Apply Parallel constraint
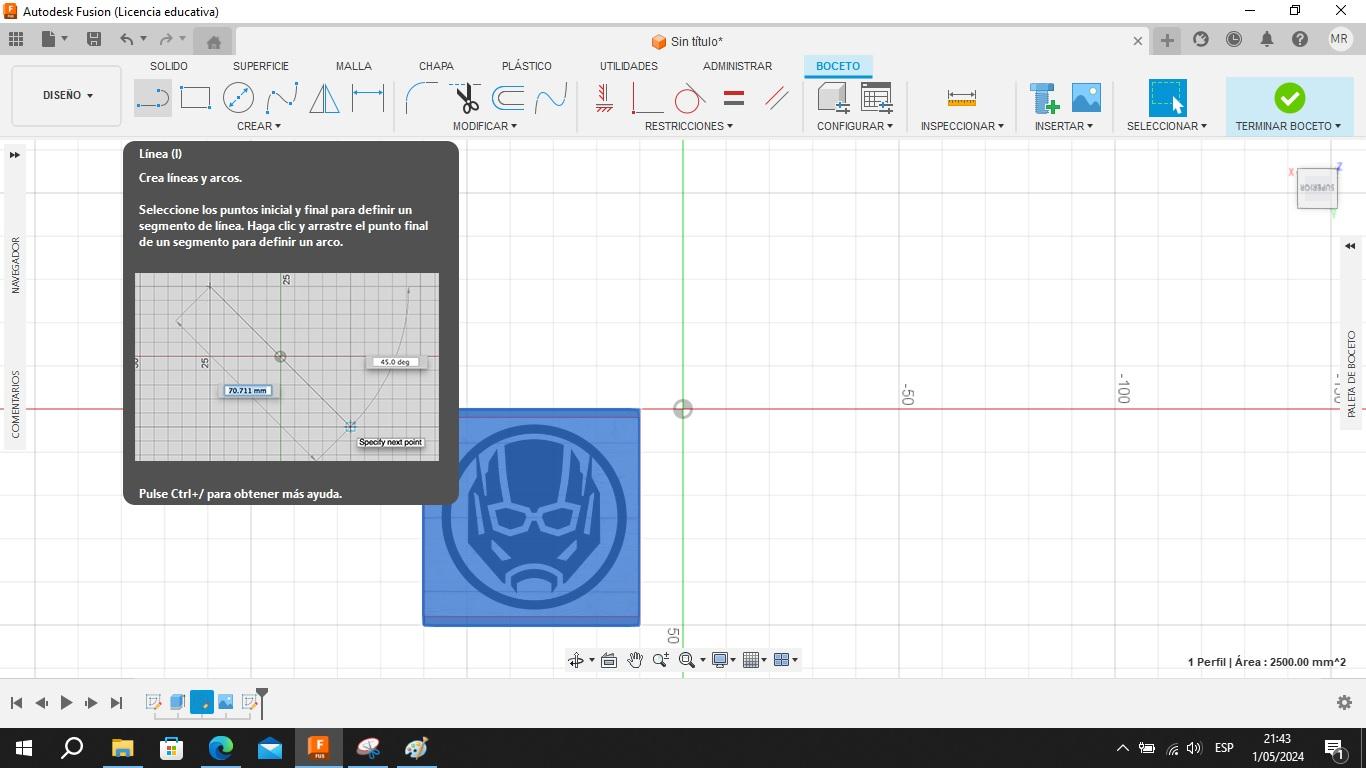The width and height of the screenshot is (1366, 768). pos(777,98)
